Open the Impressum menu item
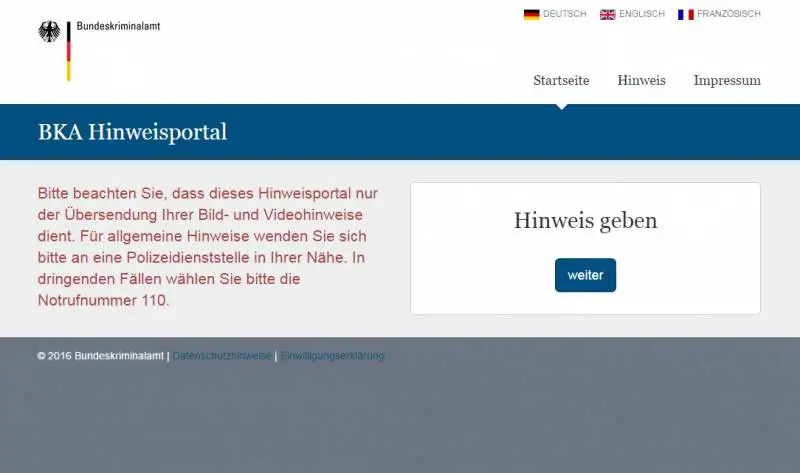Viewport: 800px width, 473px height. pyautogui.click(x=727, y=81)
